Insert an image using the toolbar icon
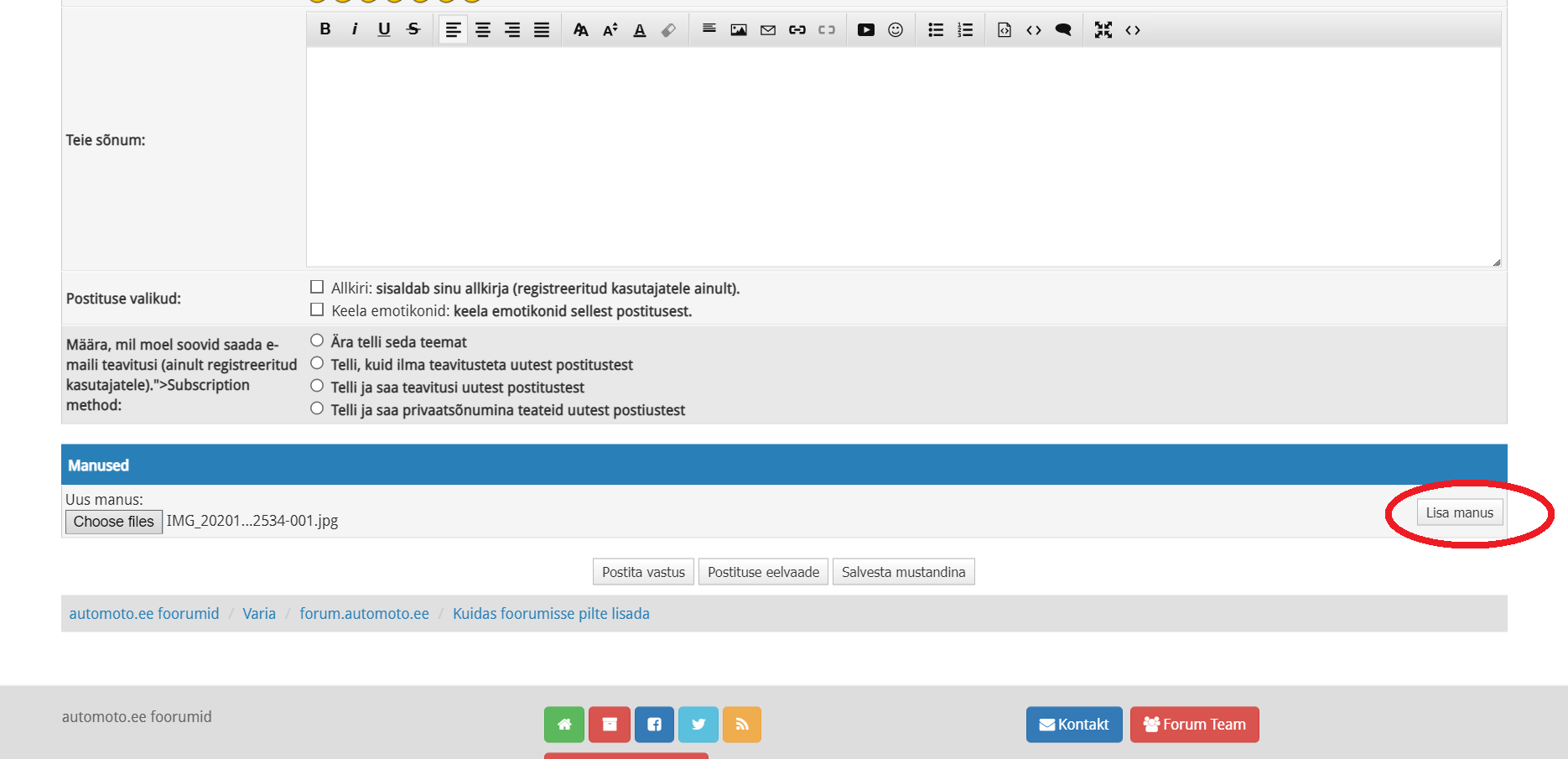The image size is (1568, 759). coord(738,30)
